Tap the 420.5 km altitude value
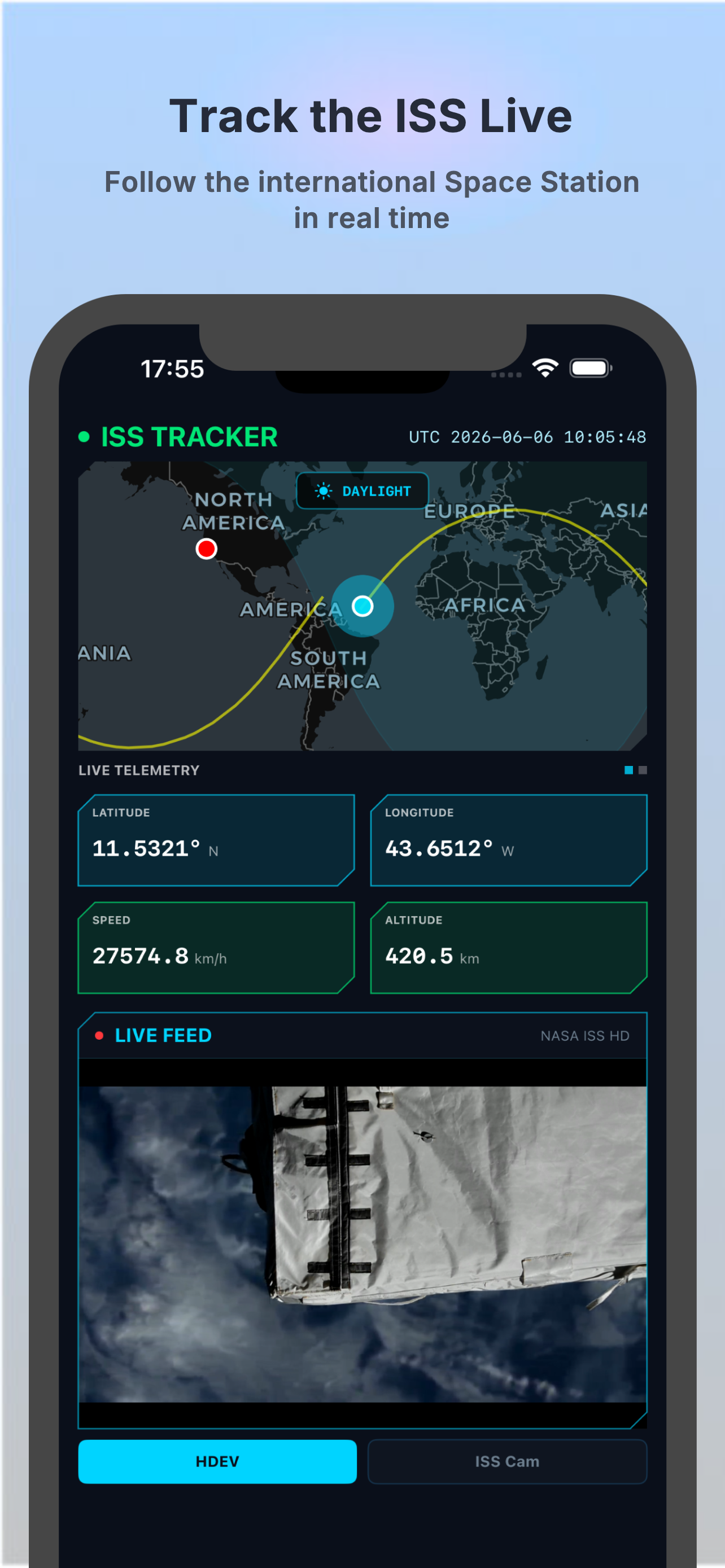This screenshot has height=1568, width=725. [x=432, y=956]
